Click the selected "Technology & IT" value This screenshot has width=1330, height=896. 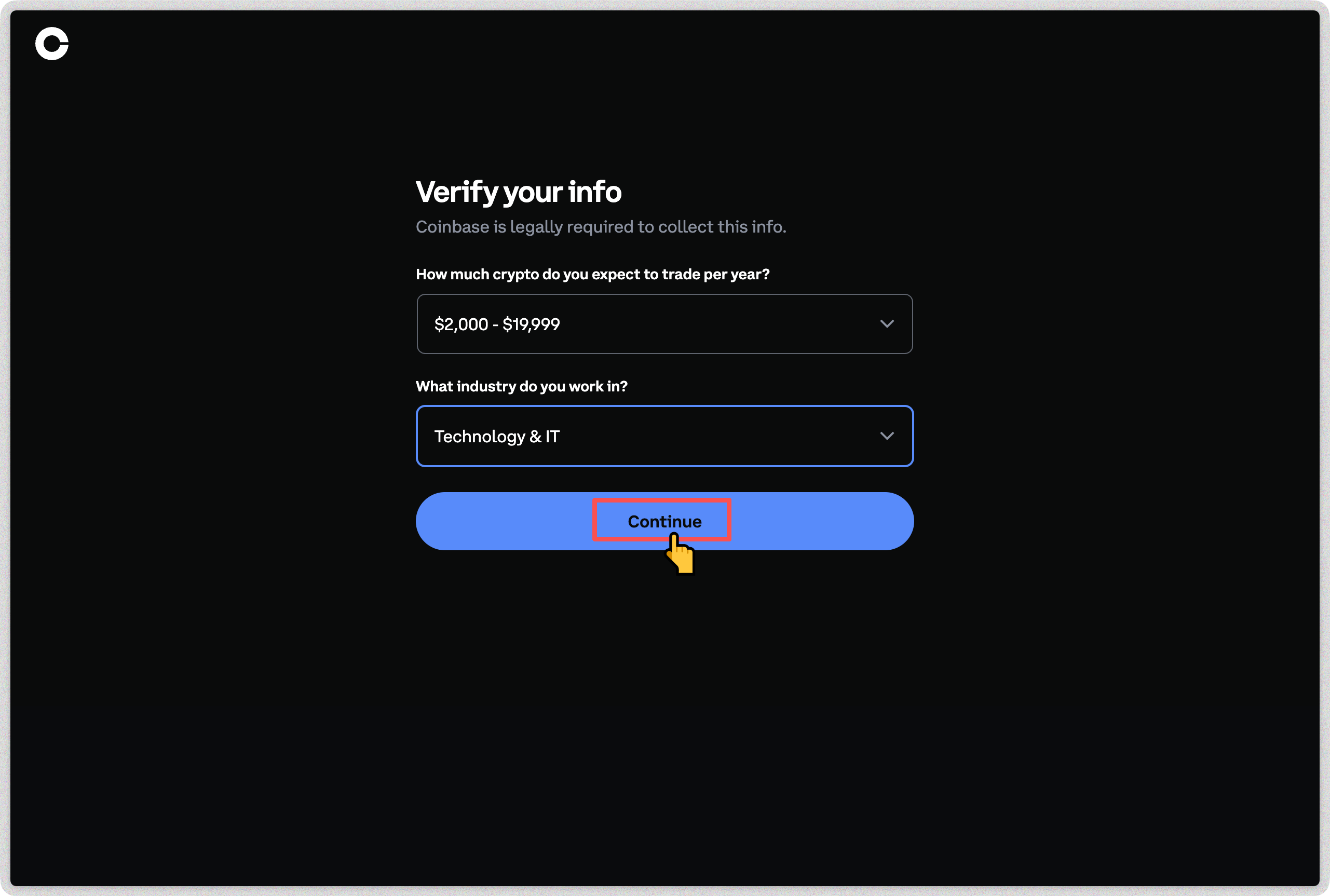point(496,437)
